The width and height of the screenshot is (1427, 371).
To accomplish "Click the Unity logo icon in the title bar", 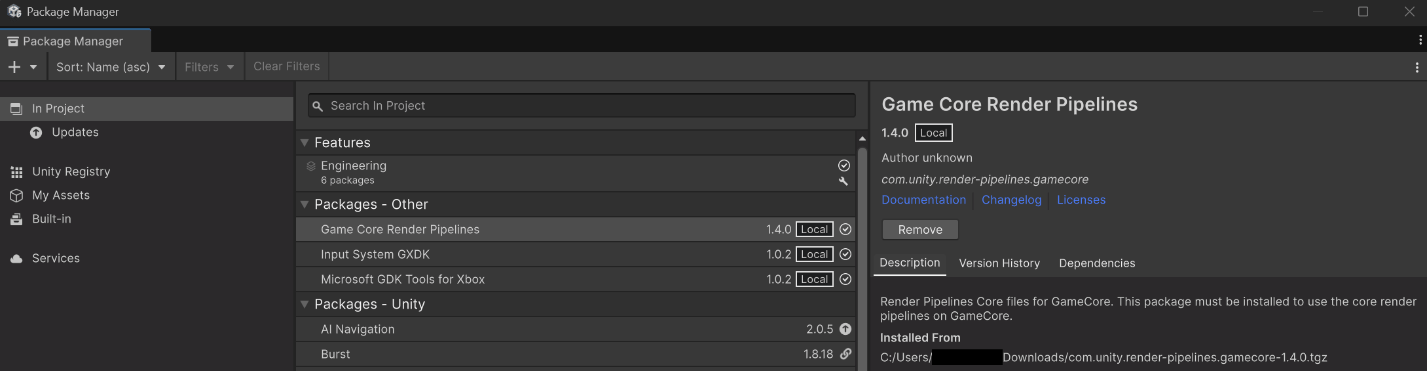I will click(x=14, y=12).
